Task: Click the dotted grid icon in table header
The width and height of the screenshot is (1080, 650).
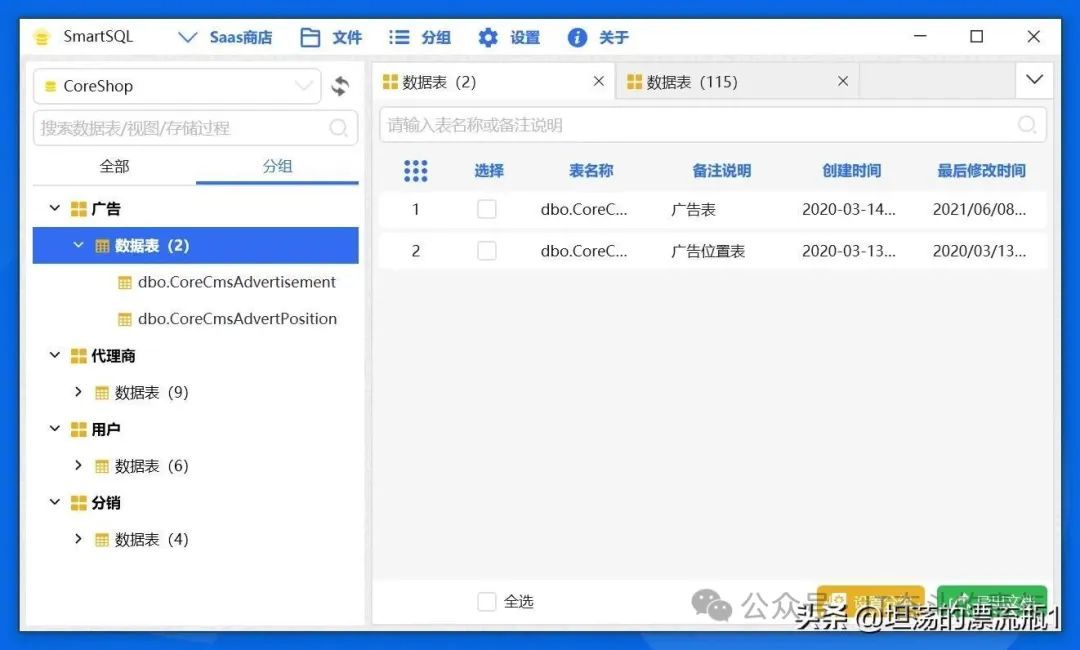Action: point(415,171)
